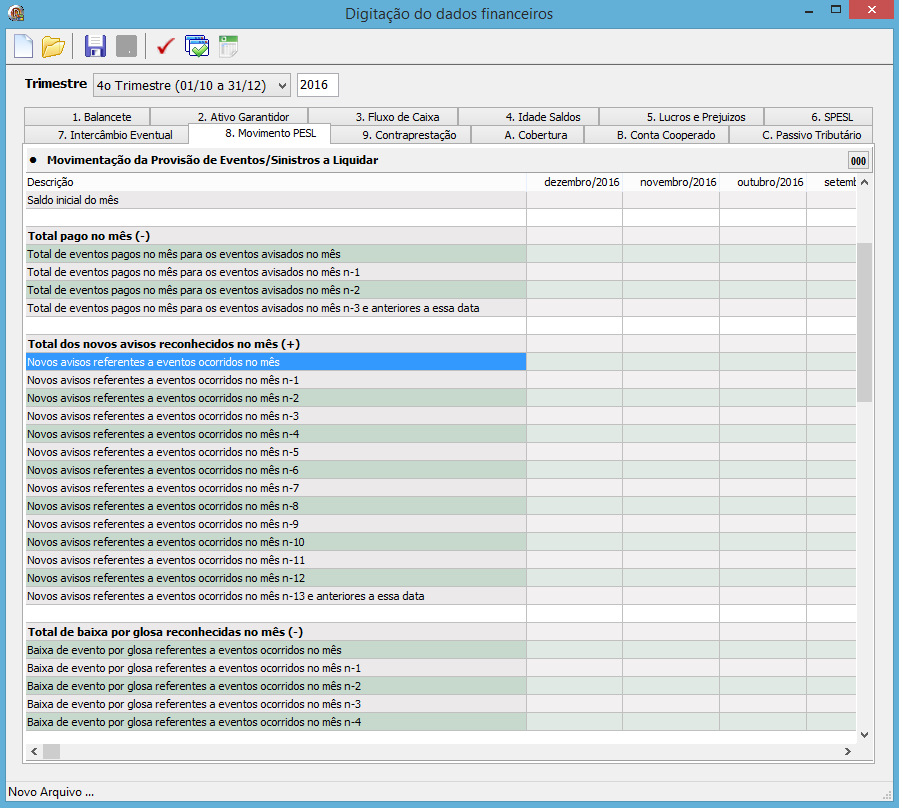Select 'Total de eventos pagos... avisados no mês n-1'
Screen dimensions: 899x808
tap(276, 272)
